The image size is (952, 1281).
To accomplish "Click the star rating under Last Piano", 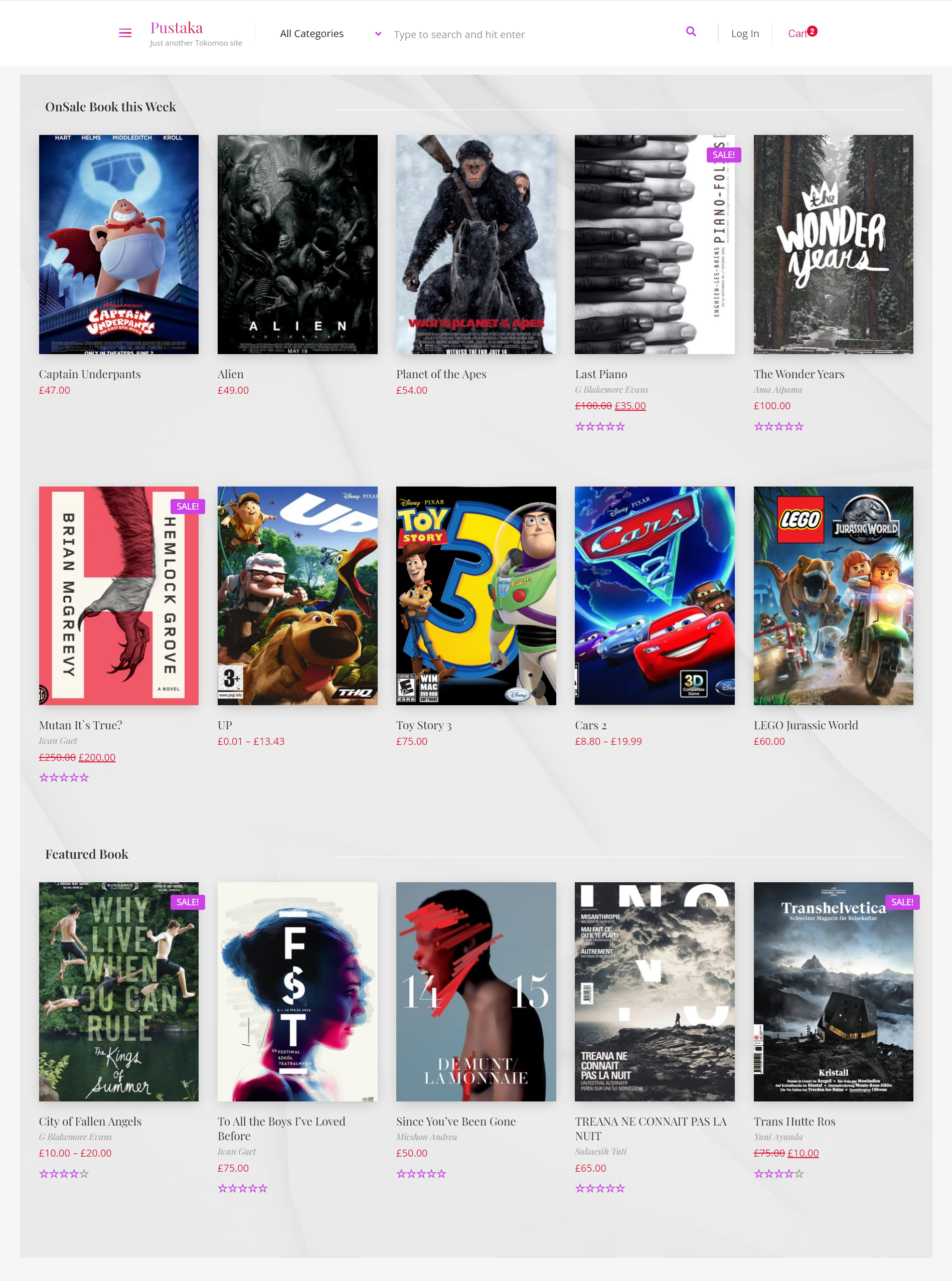I will pyautogui.click(x=600, y=426).
